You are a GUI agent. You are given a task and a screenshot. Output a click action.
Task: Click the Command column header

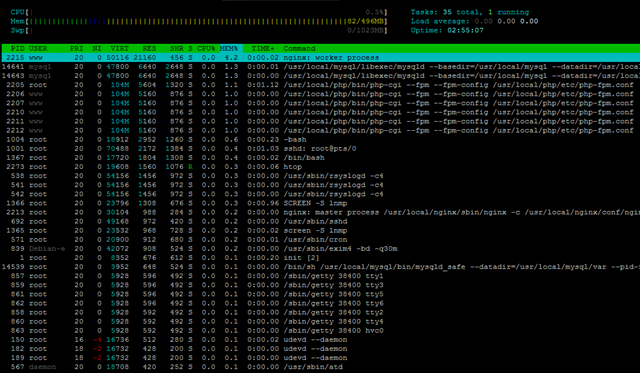tap(299, 49)
